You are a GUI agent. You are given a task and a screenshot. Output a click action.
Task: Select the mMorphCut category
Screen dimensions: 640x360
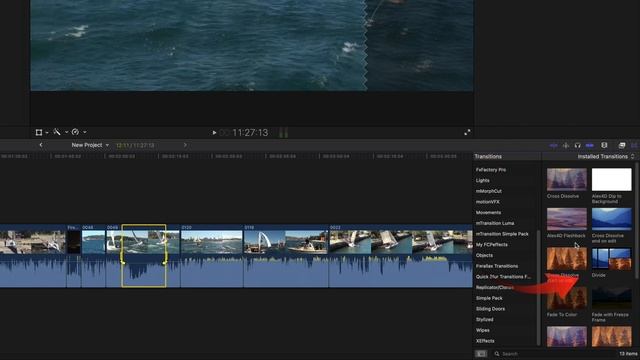[x=489, y=191]
